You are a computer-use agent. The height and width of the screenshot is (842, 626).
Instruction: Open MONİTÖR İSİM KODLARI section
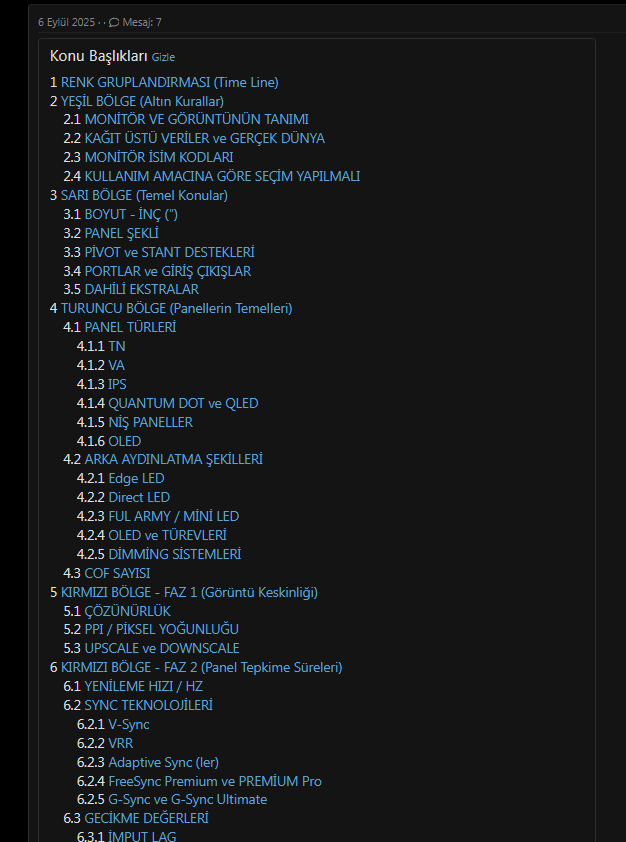click(159, 157)
